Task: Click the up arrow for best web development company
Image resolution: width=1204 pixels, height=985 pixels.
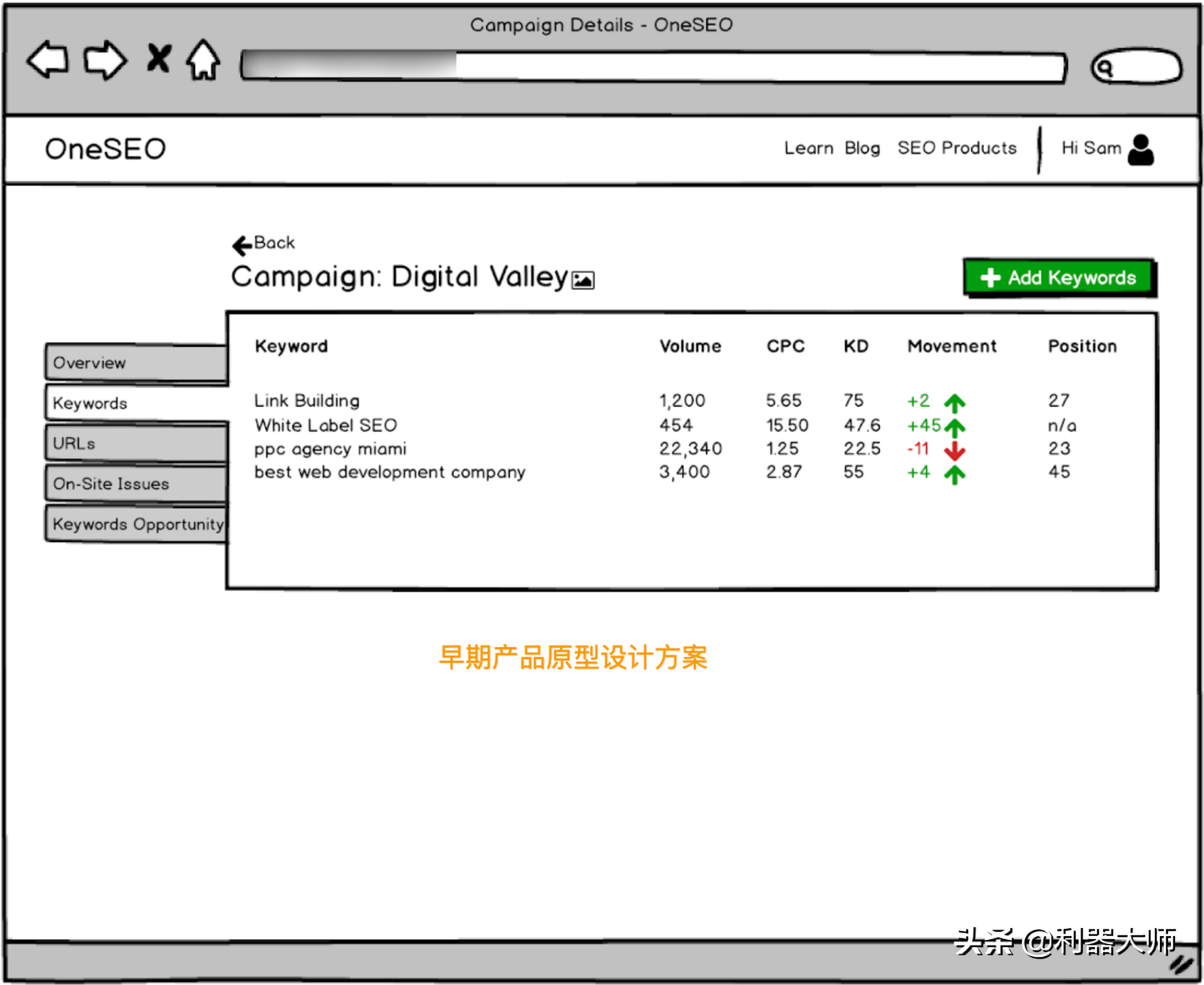Action: tap(954, 475)
